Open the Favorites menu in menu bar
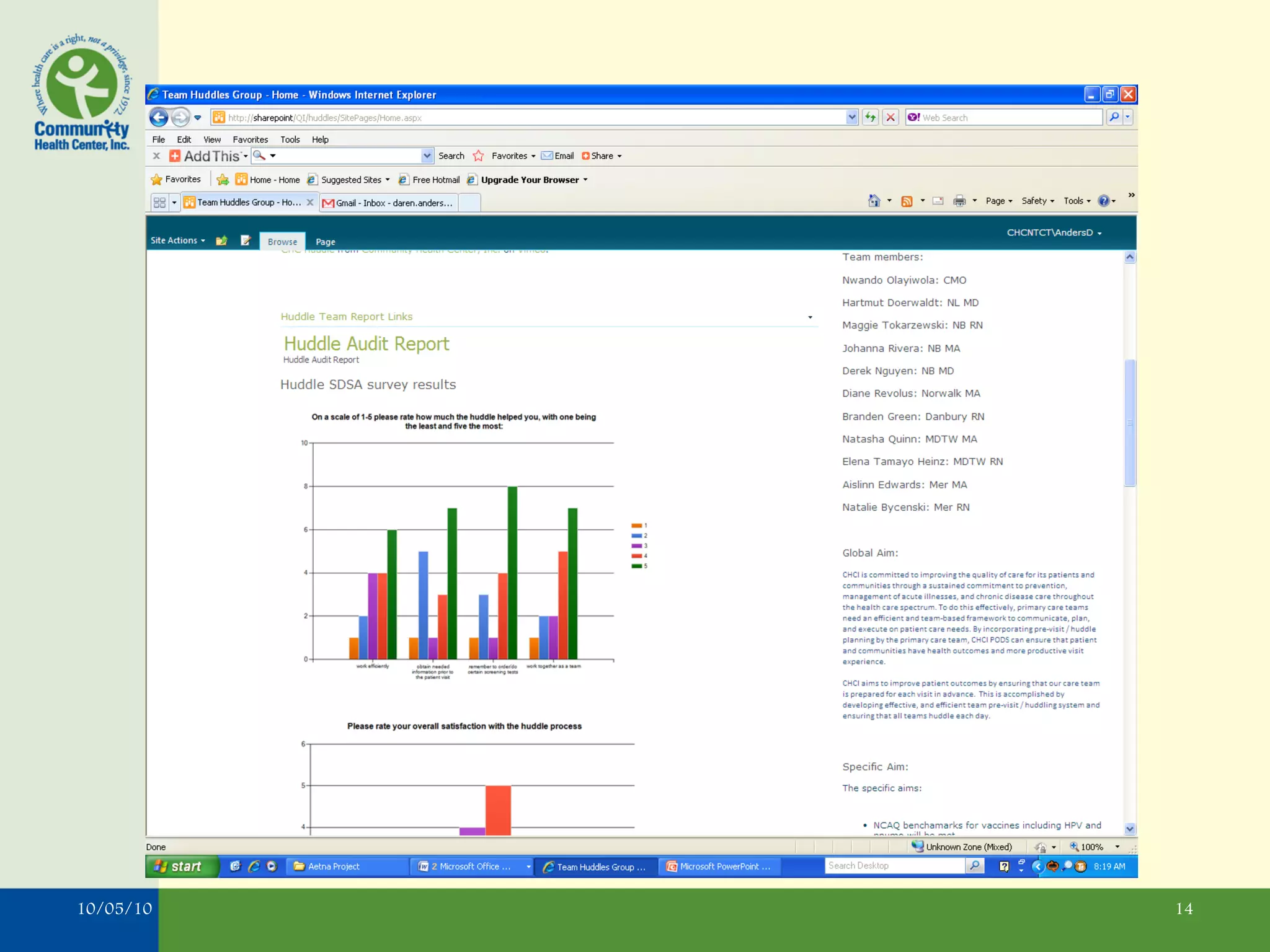Screen dimensions: 1270x952 point(250,139)
